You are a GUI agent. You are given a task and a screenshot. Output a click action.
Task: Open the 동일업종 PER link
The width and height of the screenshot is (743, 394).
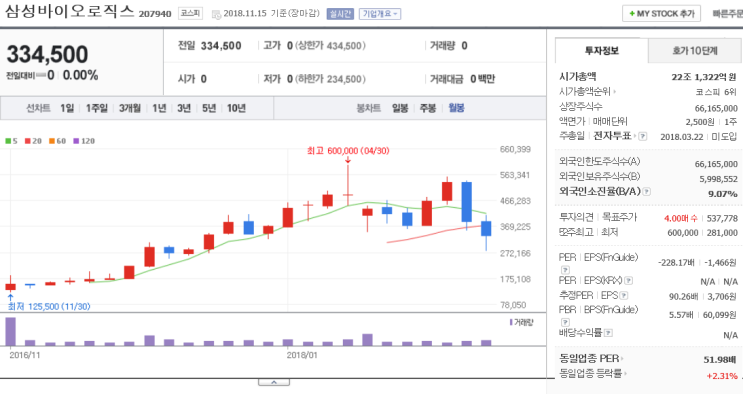(591, 358)
